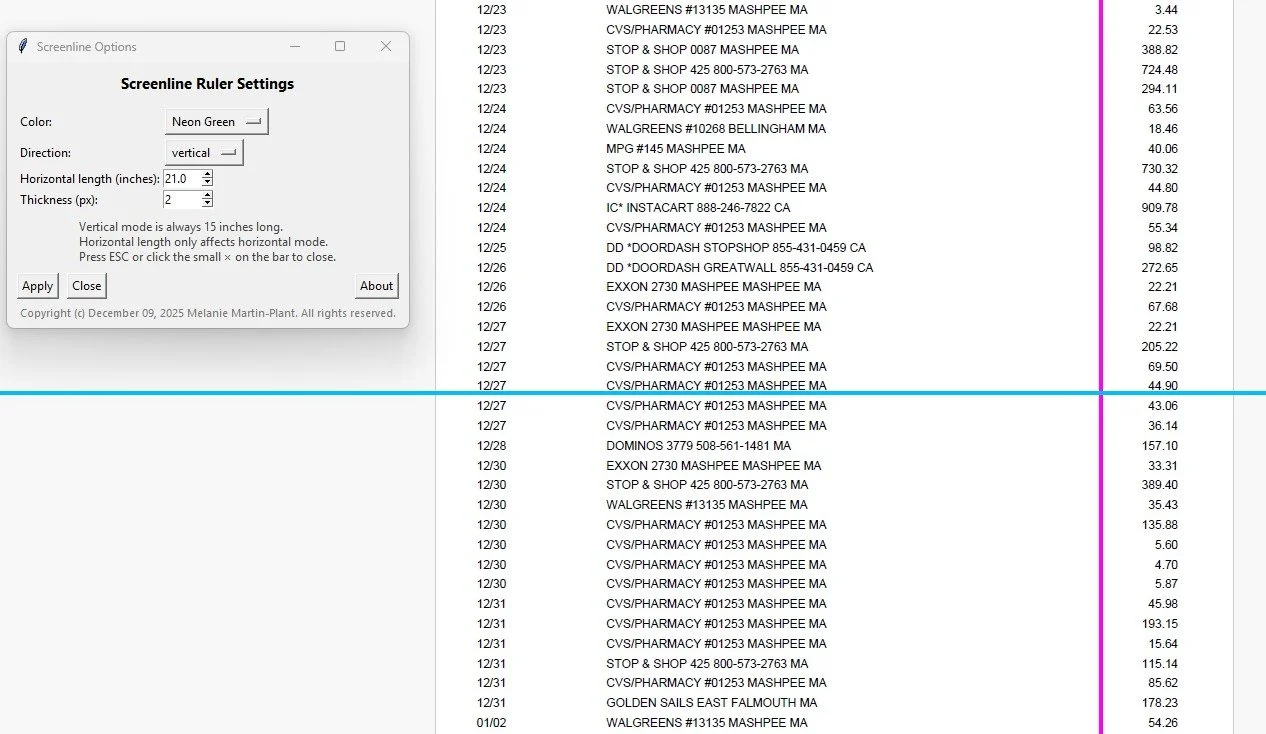
Task: Open the Color dropdown showing Neon Green
Action: click(x=216, y=122)
